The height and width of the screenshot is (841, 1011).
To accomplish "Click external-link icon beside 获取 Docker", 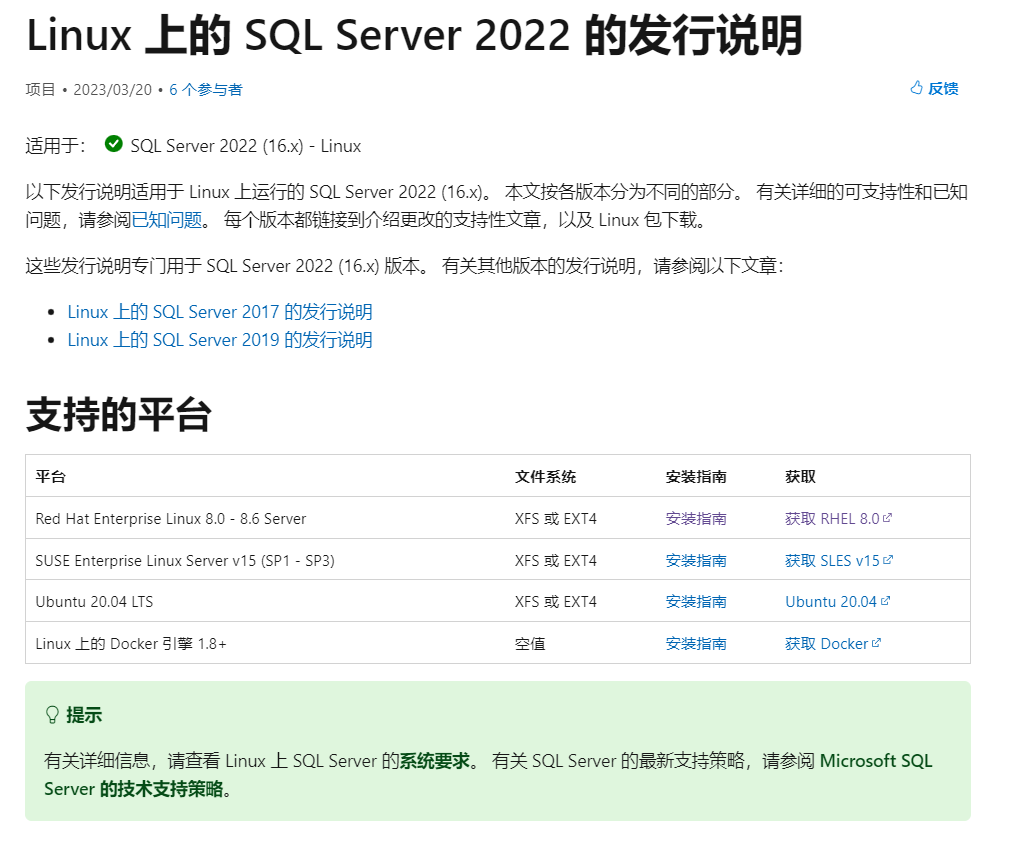I will tap(876, 643).
